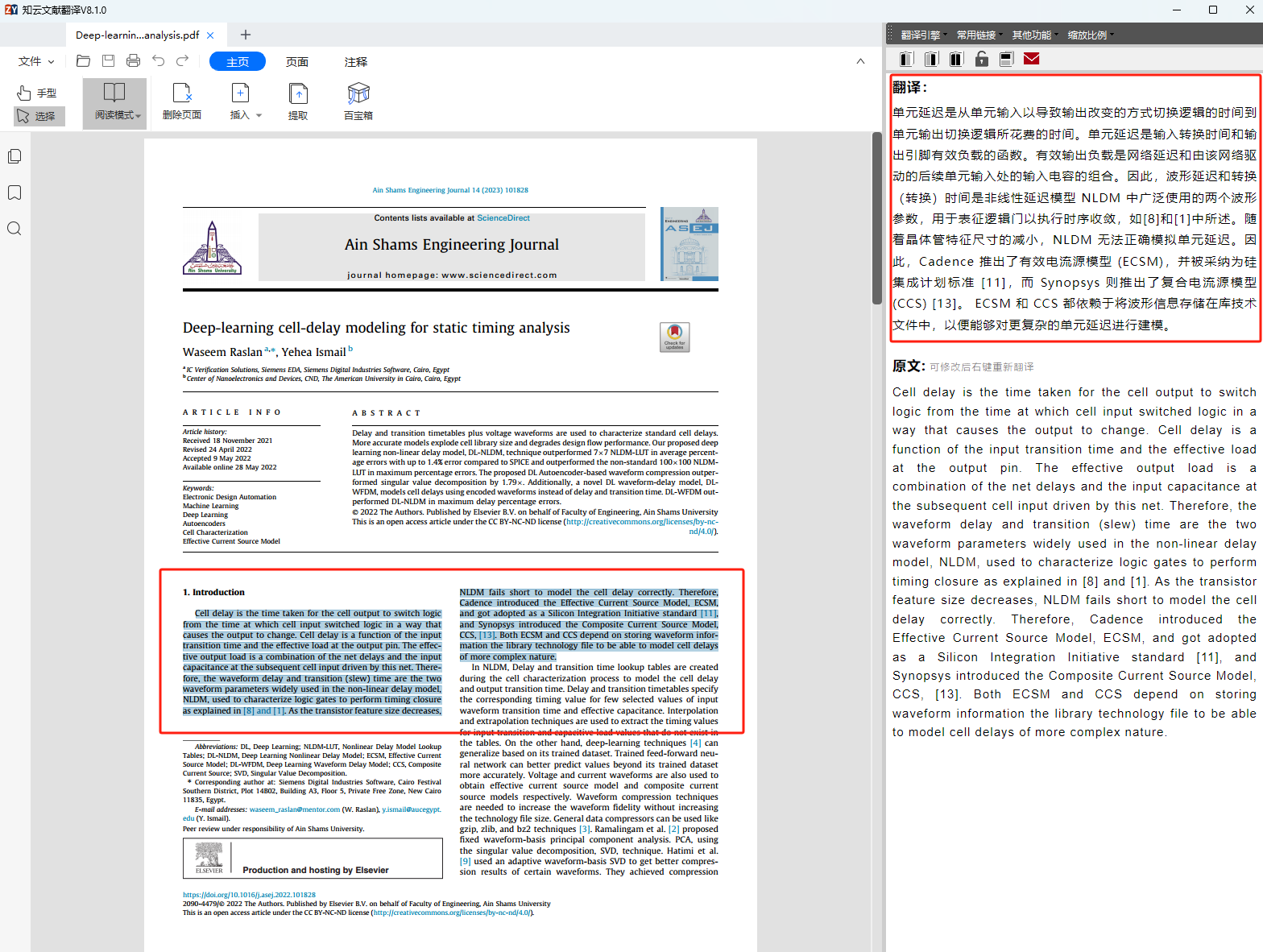Choose the split two-panel layout icon
This screenshot has width=1263, height=952.
[956, 59]
